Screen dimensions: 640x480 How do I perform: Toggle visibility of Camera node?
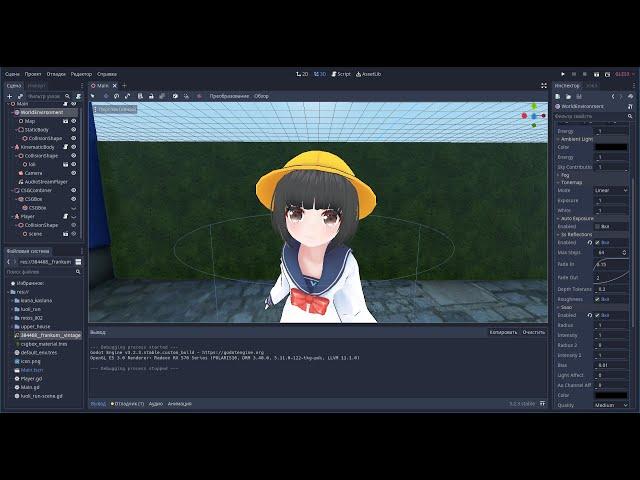74,173
